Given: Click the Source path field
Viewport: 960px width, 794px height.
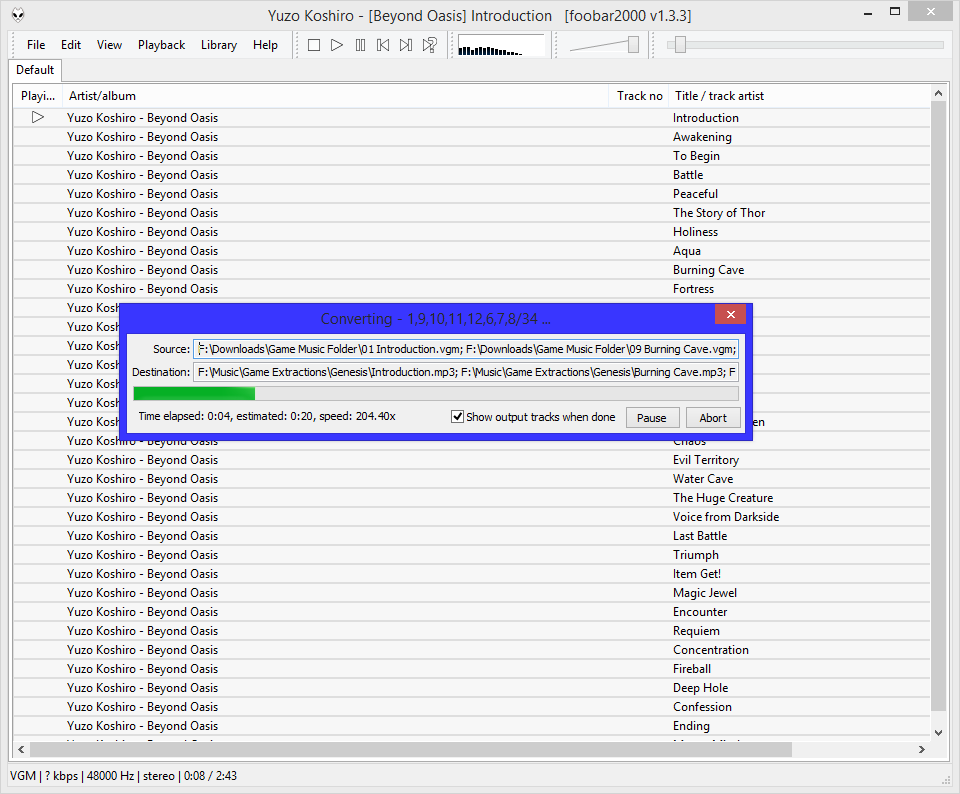Looking at the screenshot, I should tap(465, 349).
